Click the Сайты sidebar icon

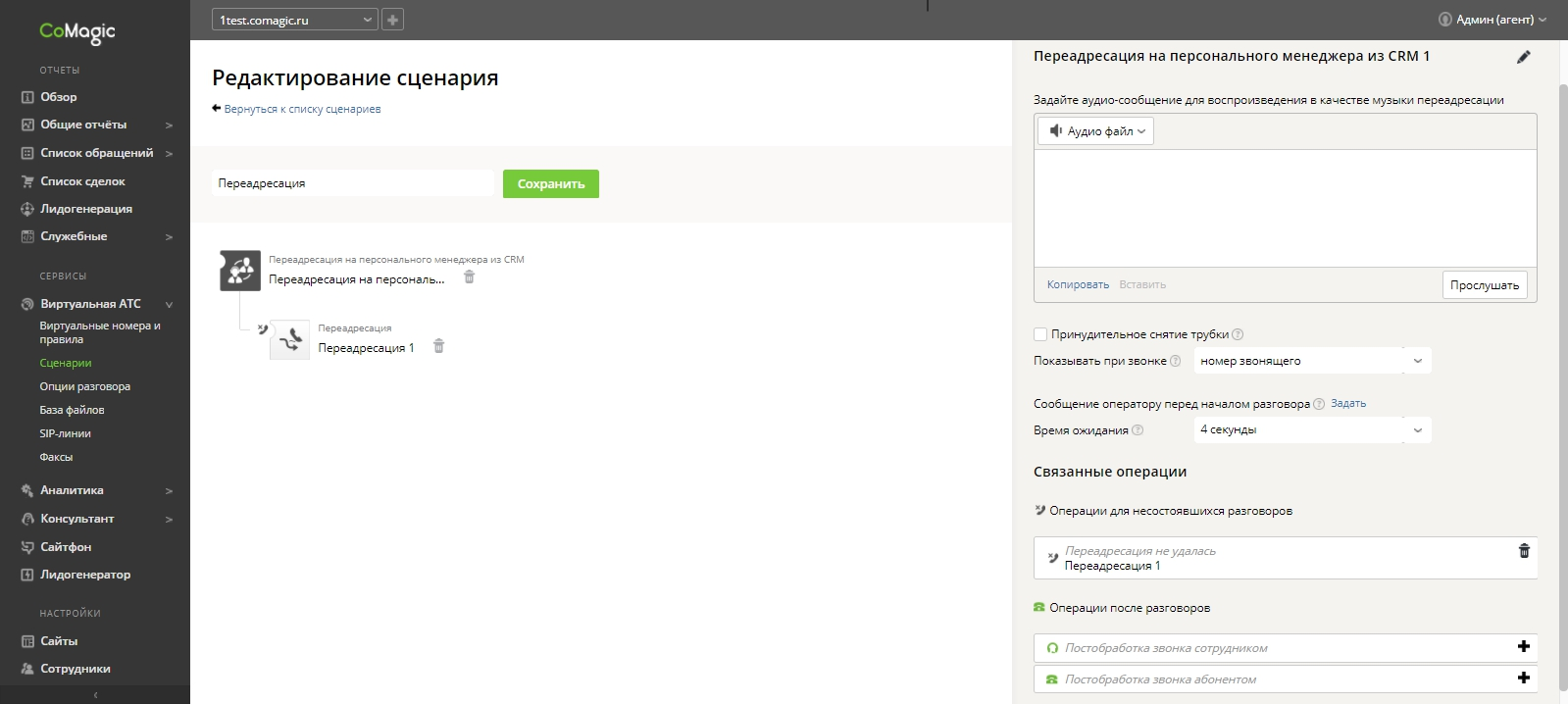click(x=27, y=641)
